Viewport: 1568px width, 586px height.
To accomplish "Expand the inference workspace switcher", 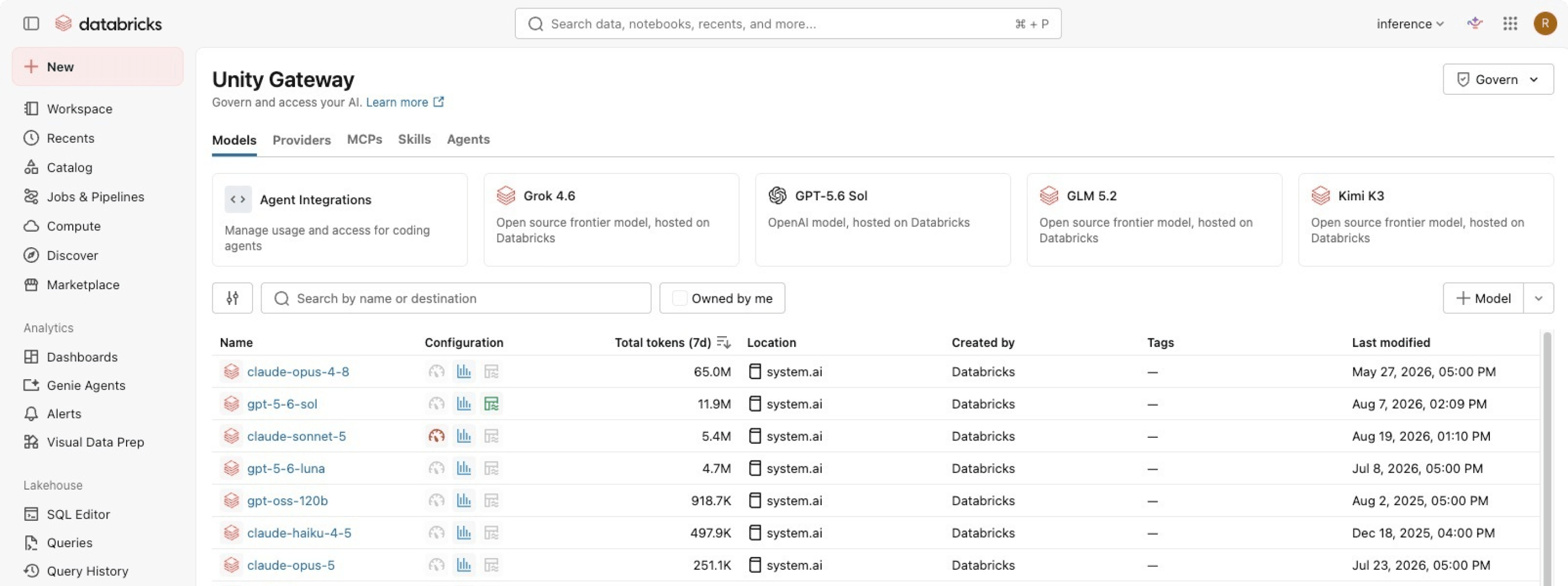I will [1410, 24].
